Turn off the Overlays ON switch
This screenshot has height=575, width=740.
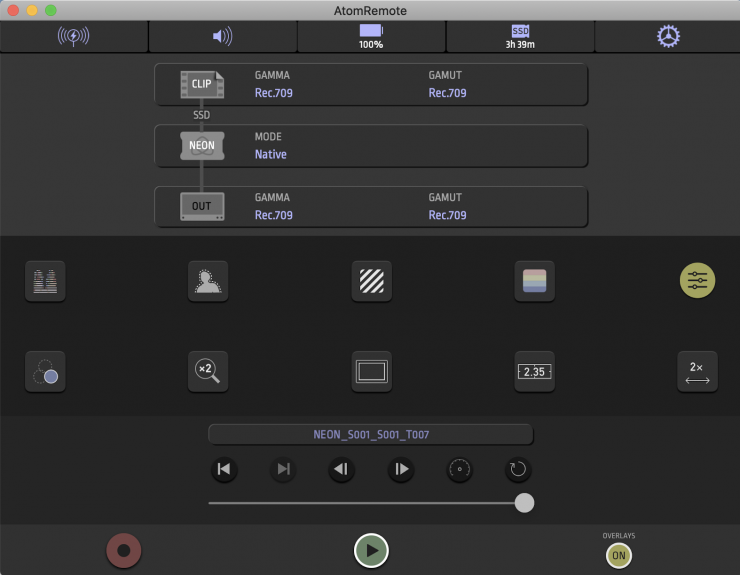pos(618,555)
